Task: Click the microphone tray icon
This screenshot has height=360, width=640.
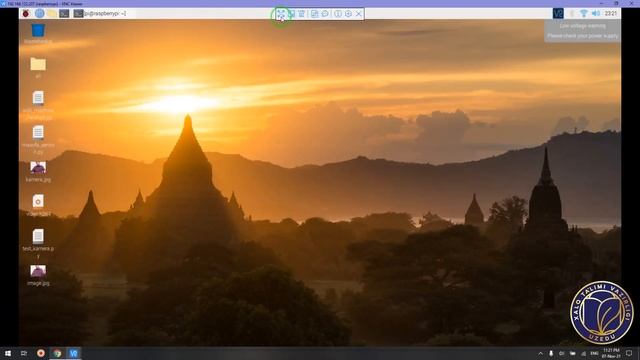Action: tap(551, 353)
